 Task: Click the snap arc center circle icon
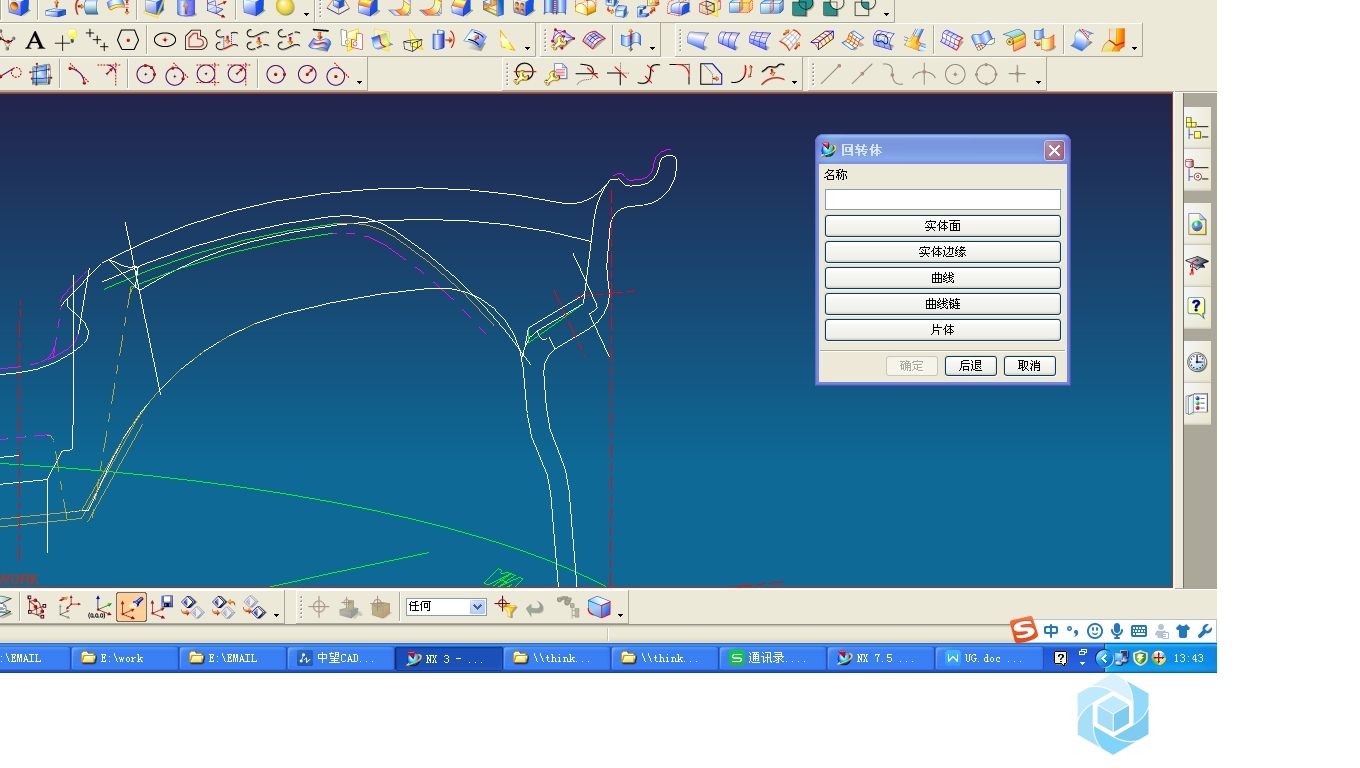955,75
